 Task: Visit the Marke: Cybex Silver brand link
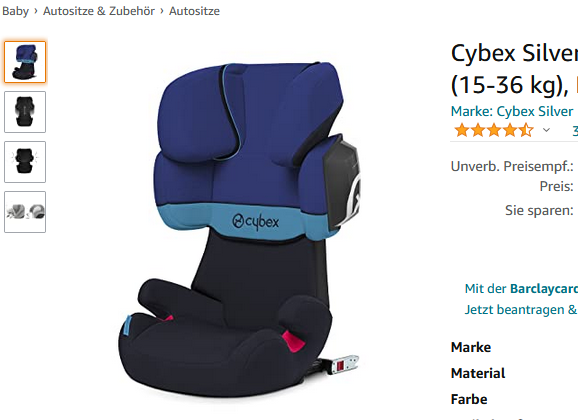[512, 111]
